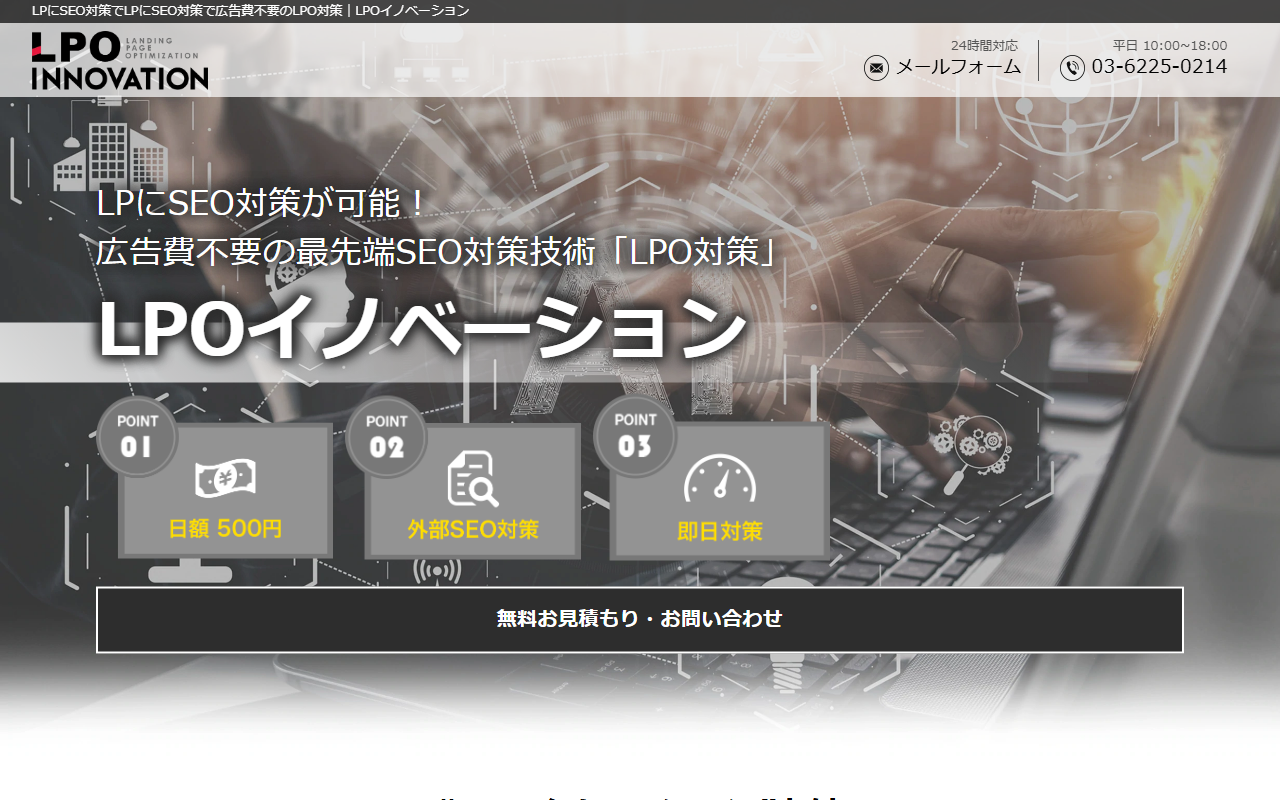Select the POINT 01 circular badge
This screenshot has height=800, width=1280.
click(x=137, y=437)
